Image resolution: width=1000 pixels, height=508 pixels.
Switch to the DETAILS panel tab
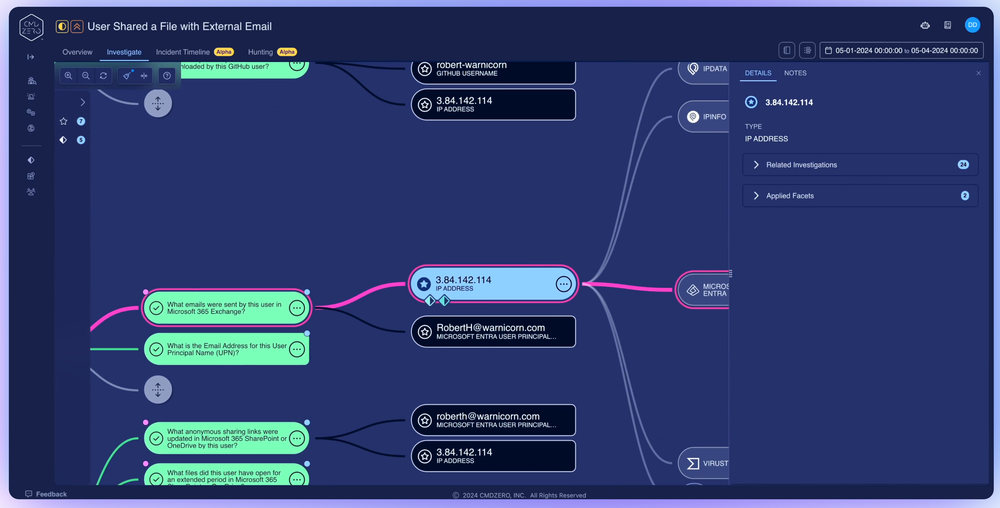pyautogui.click(x=758, y=73)
